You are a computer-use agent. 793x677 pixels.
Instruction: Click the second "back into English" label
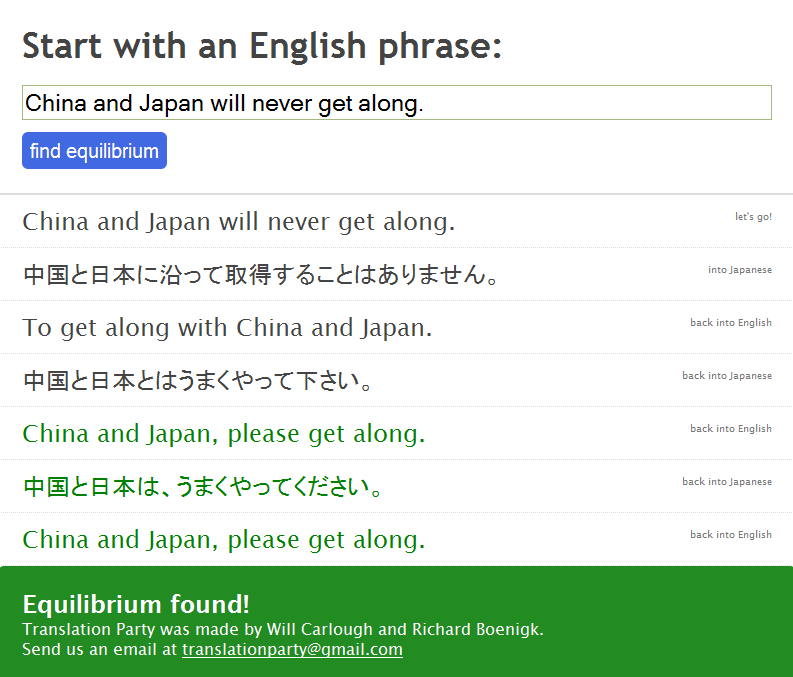point(731,429)
